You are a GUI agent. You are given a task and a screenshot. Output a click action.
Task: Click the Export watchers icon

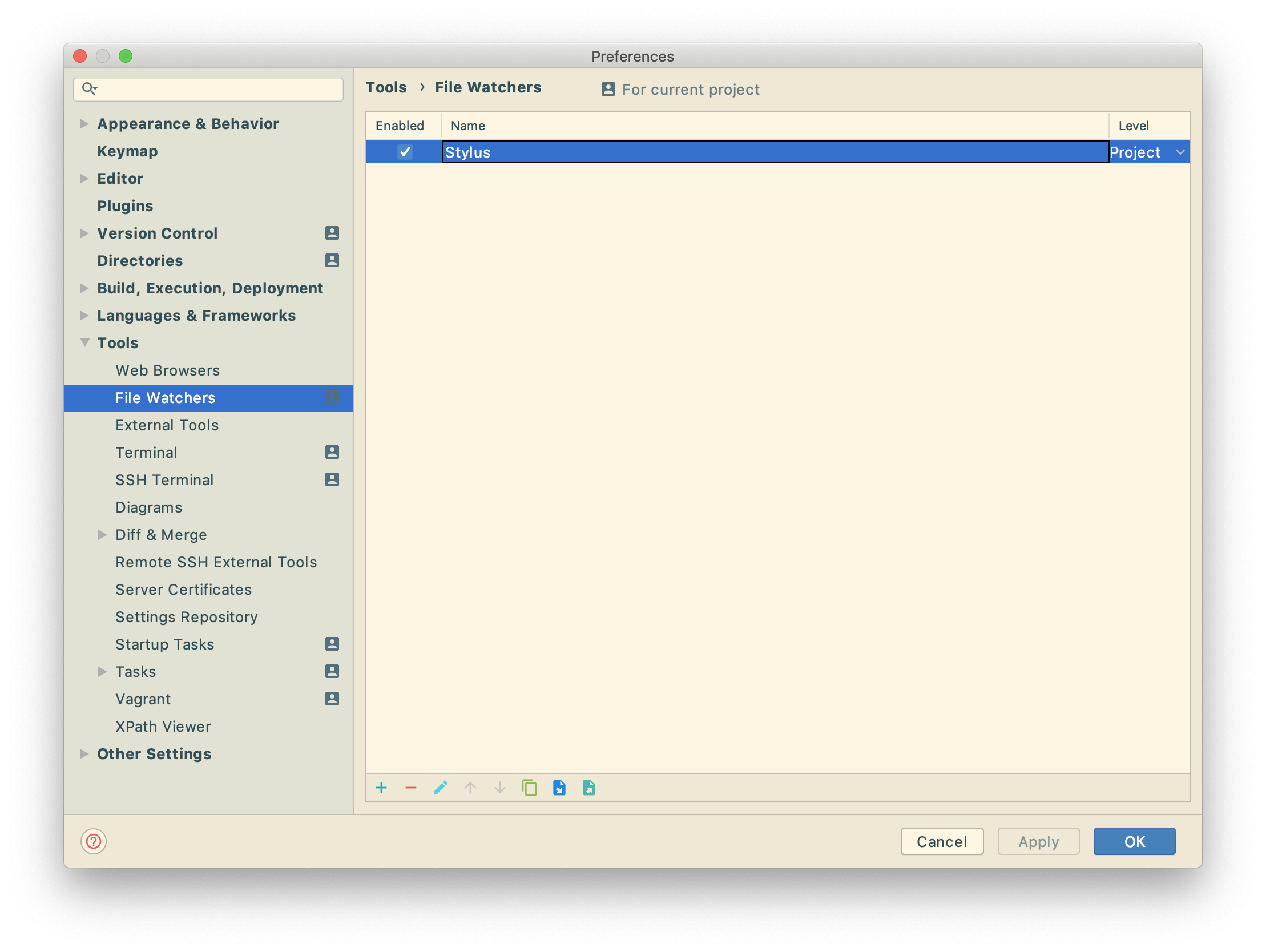click(x=589, y=788)
